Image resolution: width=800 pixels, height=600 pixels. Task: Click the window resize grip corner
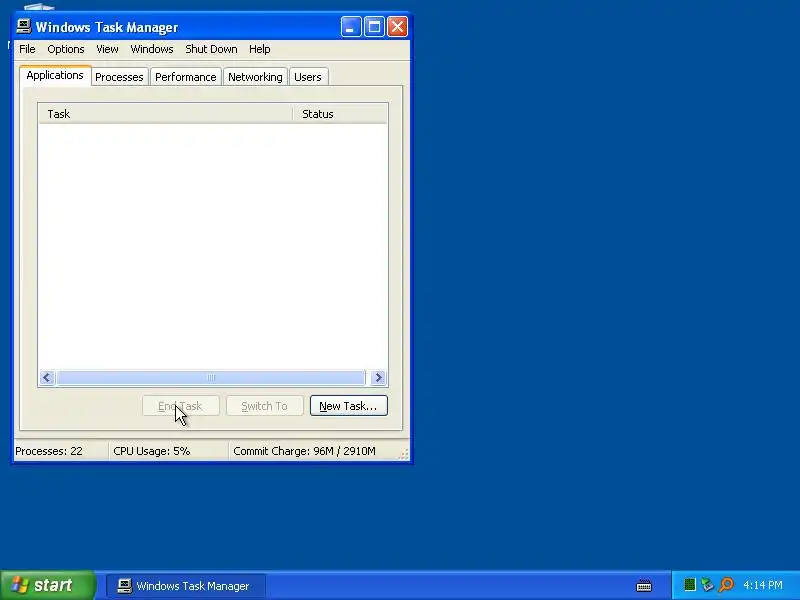point(404,454)
